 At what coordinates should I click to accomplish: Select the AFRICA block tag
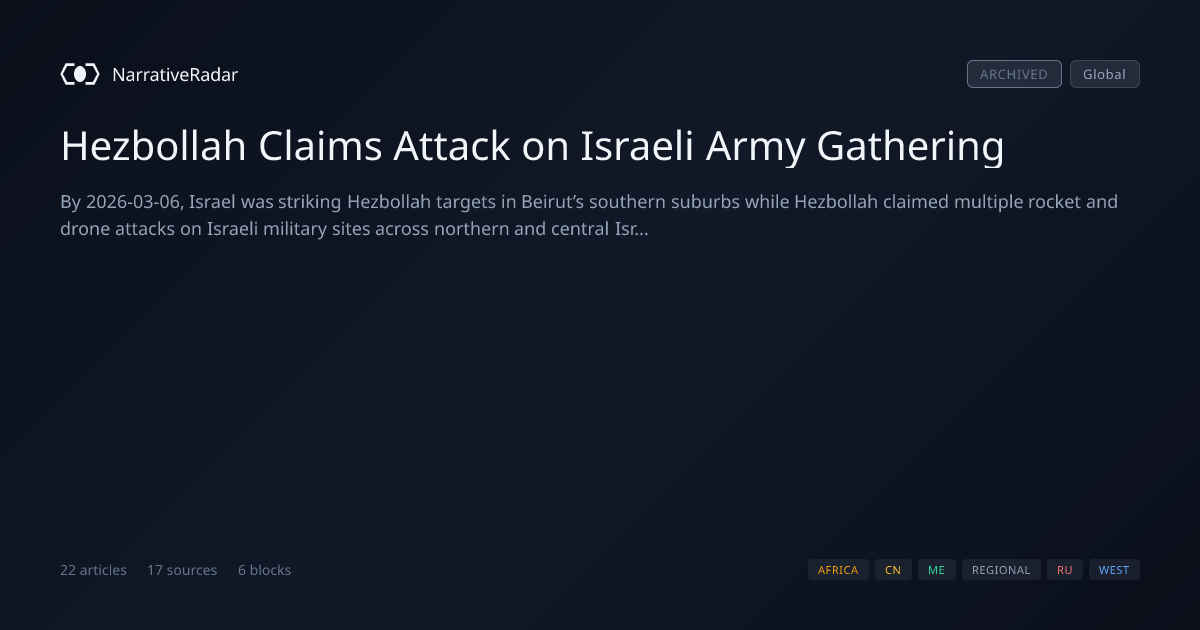coord(838,570)
